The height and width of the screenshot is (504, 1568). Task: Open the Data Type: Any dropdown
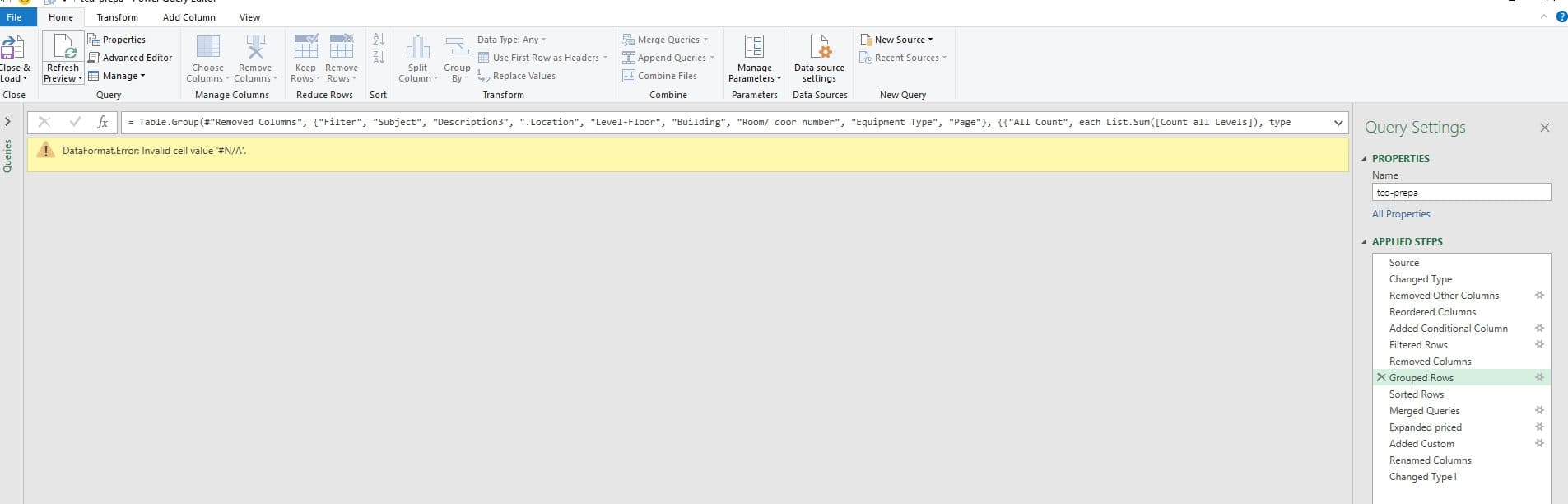511,40
